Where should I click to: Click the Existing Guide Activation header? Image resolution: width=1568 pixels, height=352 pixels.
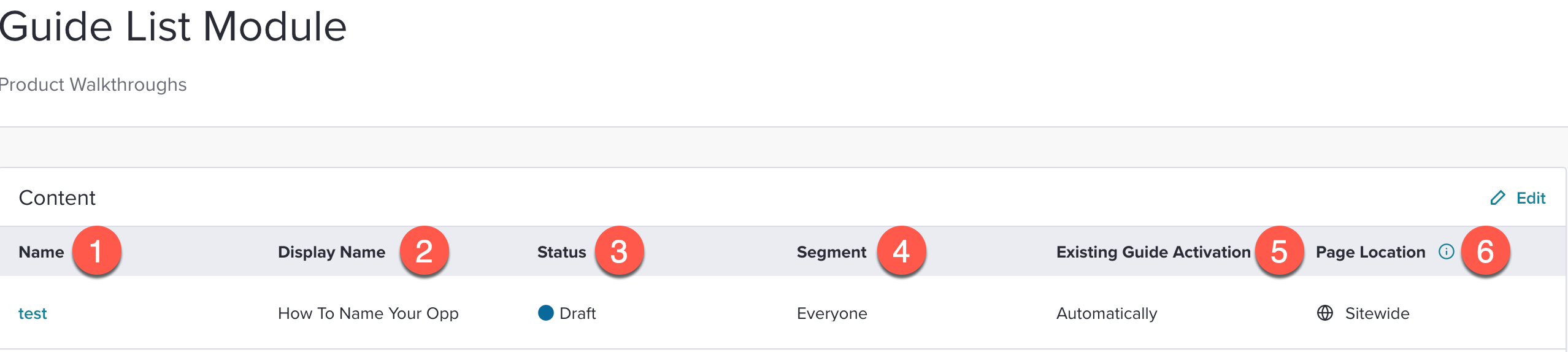[x=1153, y=252]
